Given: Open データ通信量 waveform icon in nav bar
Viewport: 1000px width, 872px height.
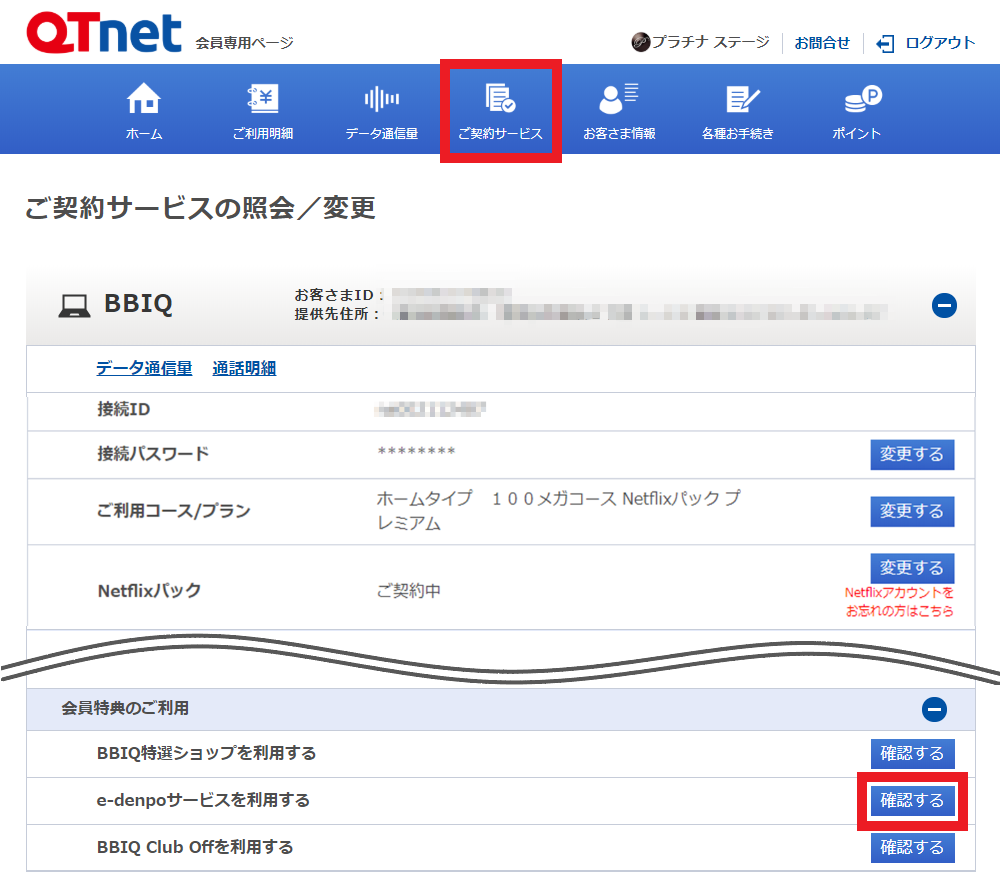Looking at the screenshot, I should (x=381, y=99).
